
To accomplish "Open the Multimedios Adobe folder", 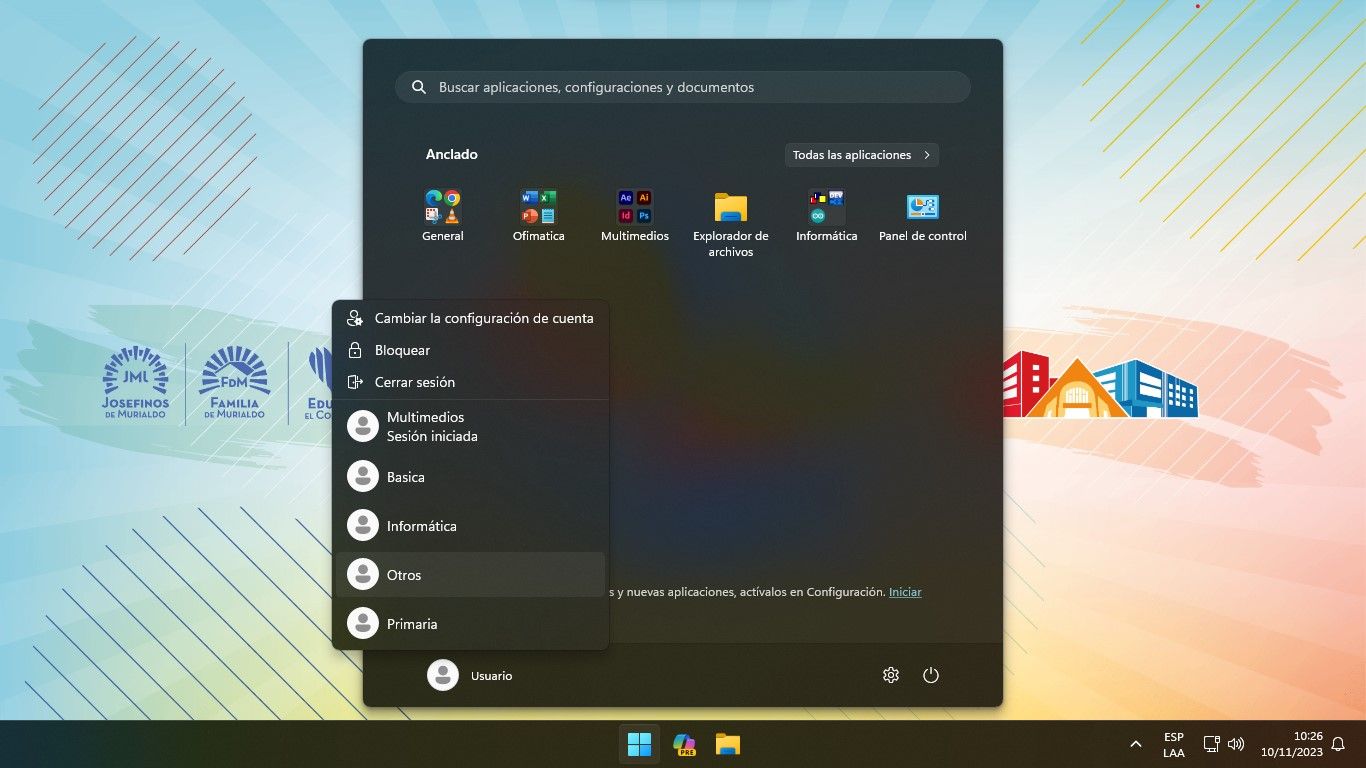I will coord(635,216).
